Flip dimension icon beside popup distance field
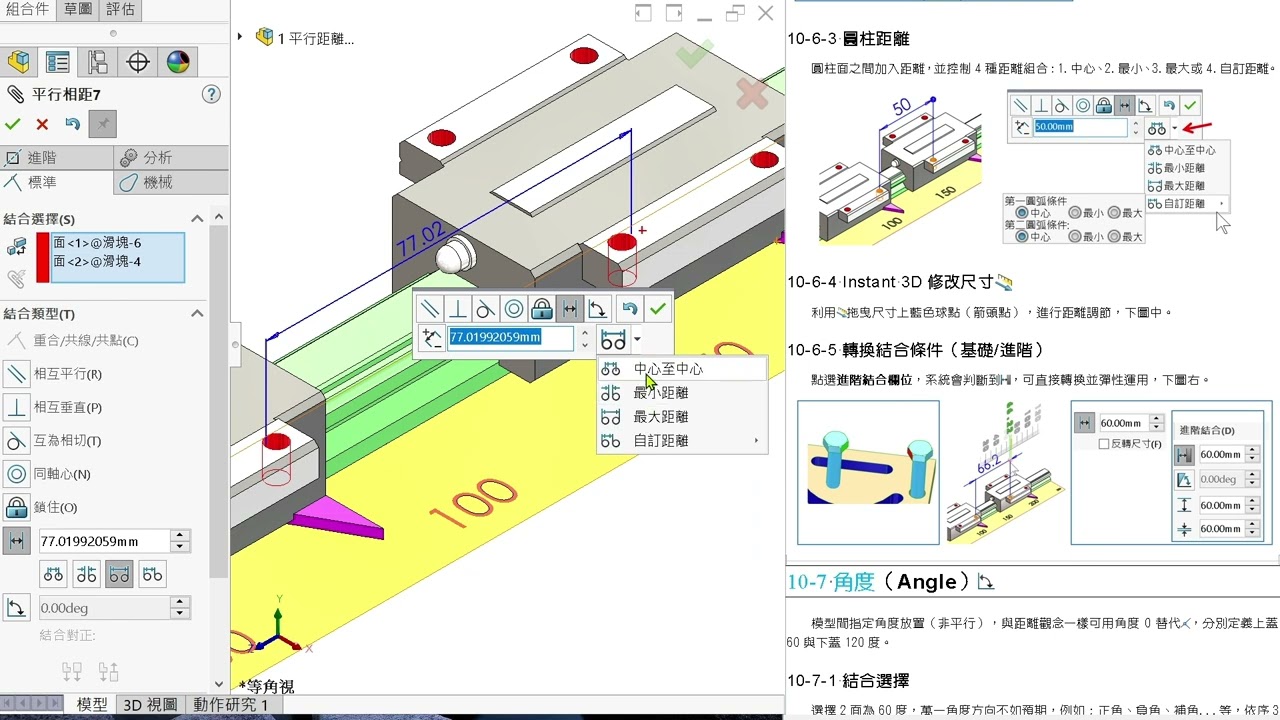Viewport: 1280px width, 720px height. (432, 338)
